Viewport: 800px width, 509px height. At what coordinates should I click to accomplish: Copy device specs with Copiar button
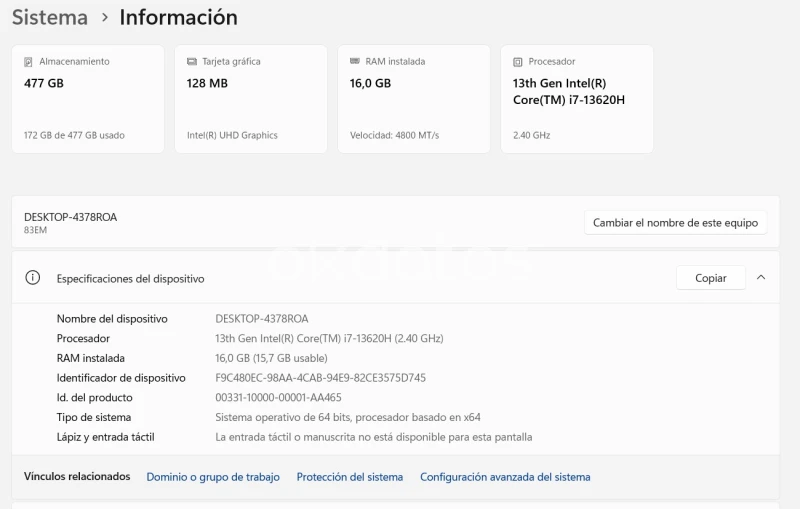[x=710, y=278]
